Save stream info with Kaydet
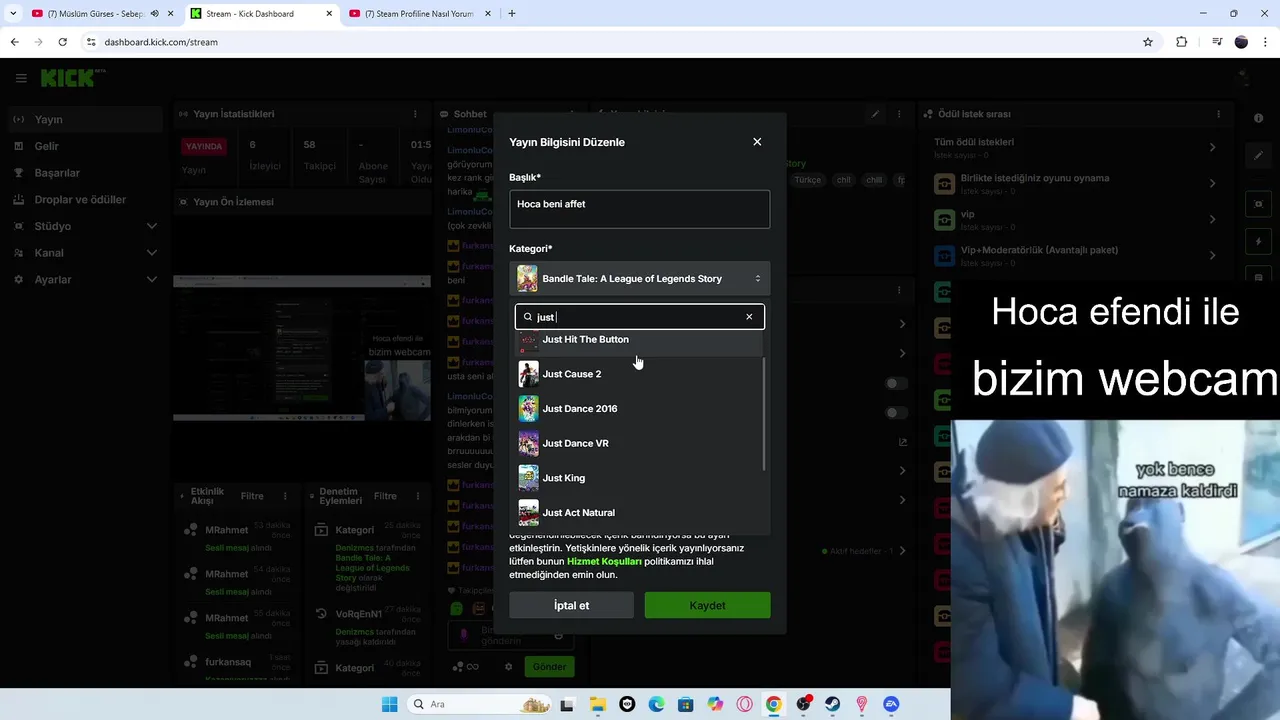Viewport: 1280px width, 720px height. tap(707, 605)
